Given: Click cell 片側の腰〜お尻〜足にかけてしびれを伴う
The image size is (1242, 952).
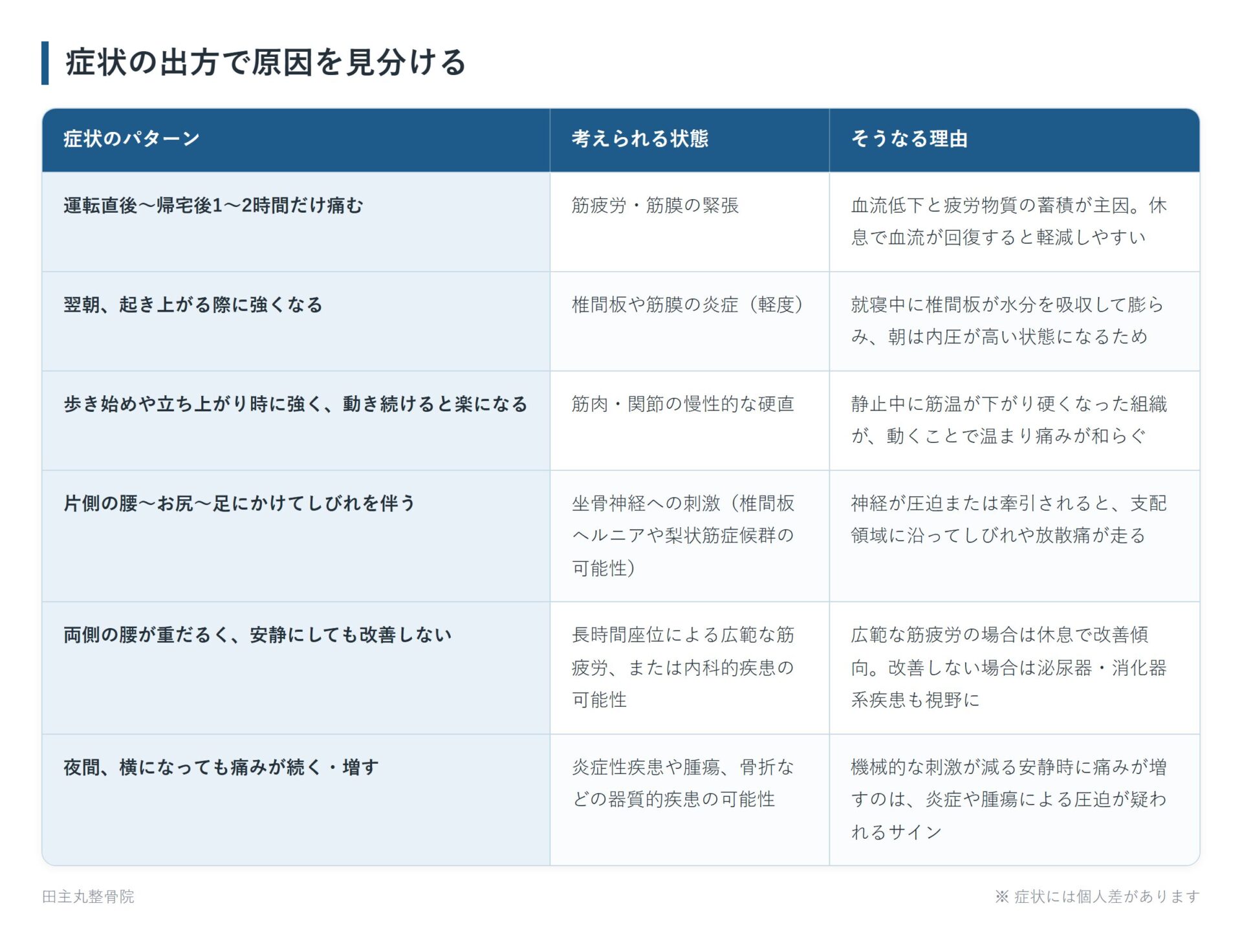Looking at the screenshot, I should [x=296, y=536].
